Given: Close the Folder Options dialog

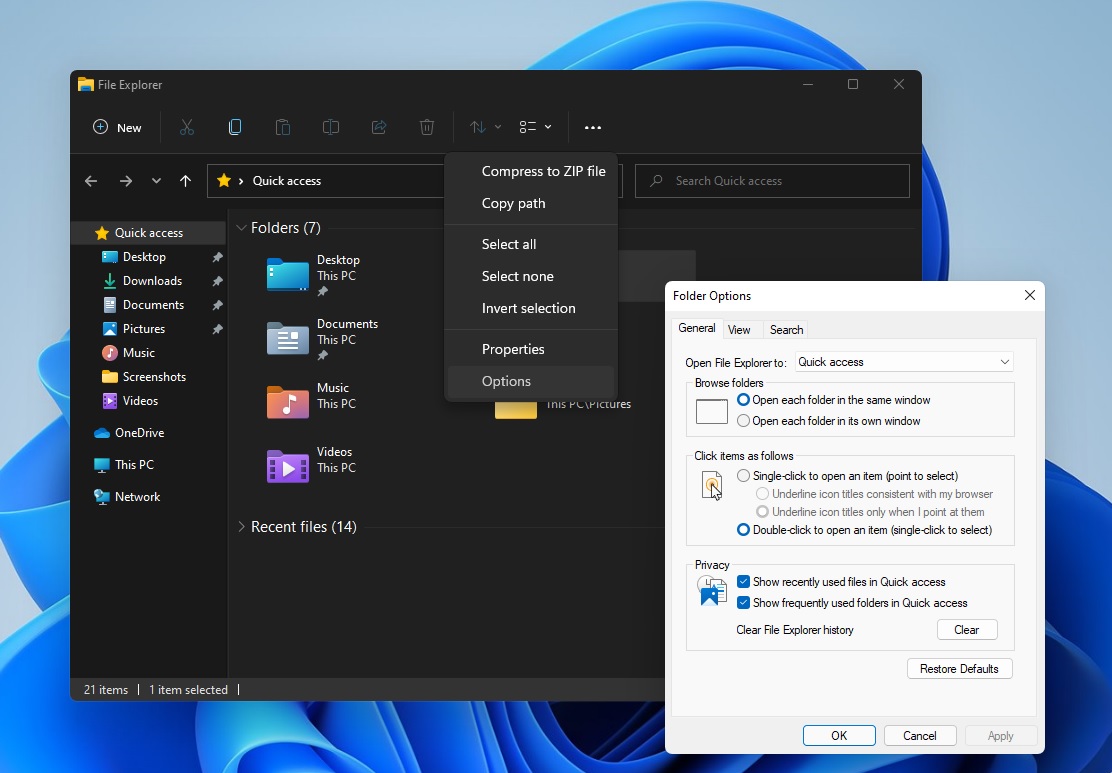Looking at the screenshot, I should click(1030, 295).
